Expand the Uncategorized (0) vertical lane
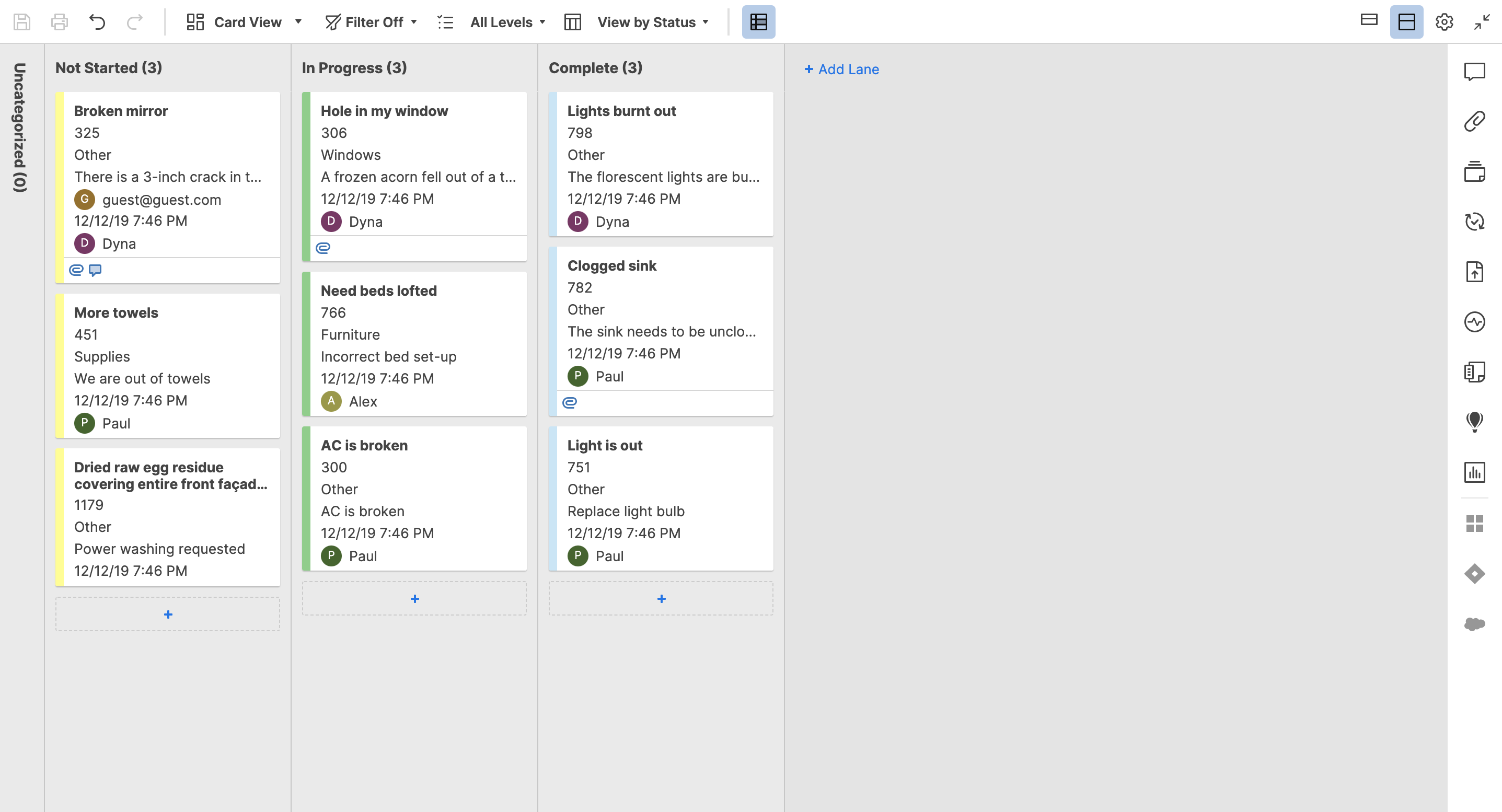 [x=20, y=127]
